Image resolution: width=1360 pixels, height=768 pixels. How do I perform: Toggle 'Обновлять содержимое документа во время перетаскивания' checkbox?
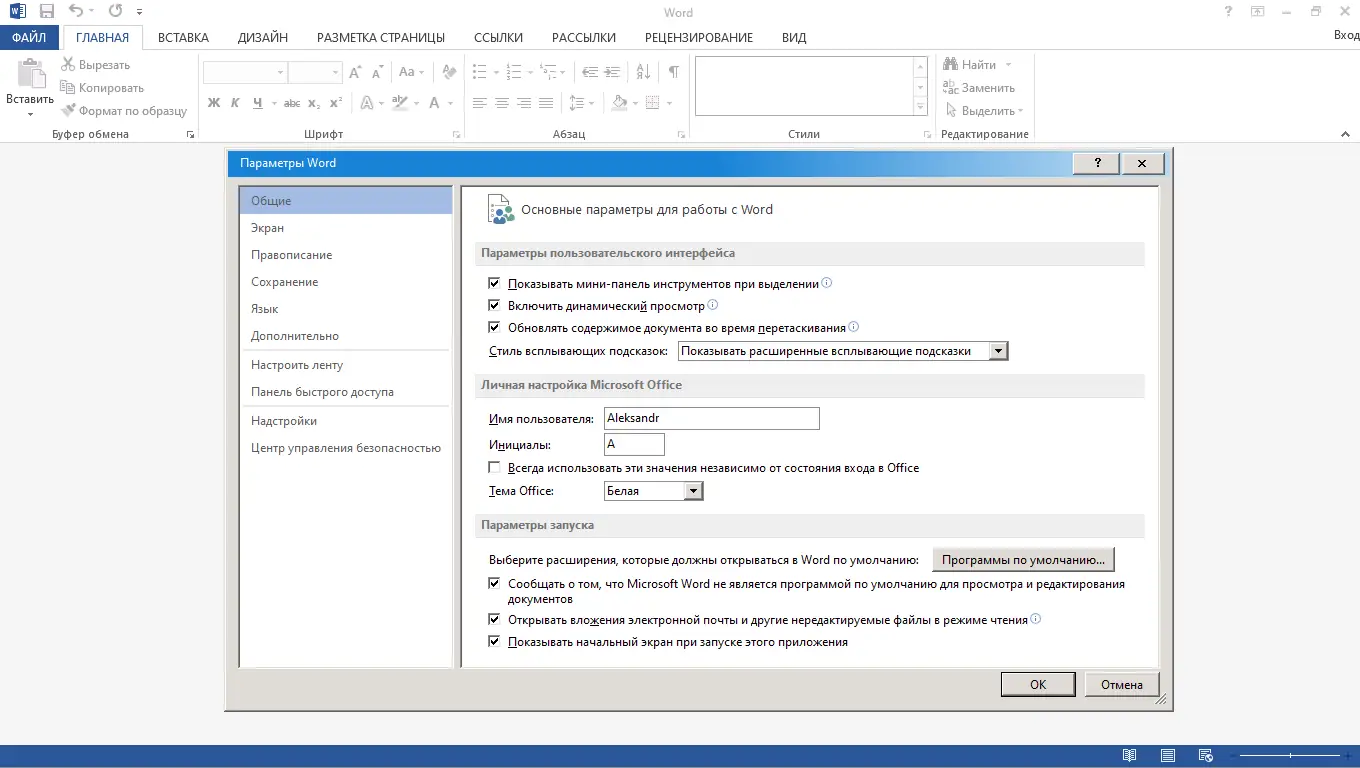click(494, 327)
